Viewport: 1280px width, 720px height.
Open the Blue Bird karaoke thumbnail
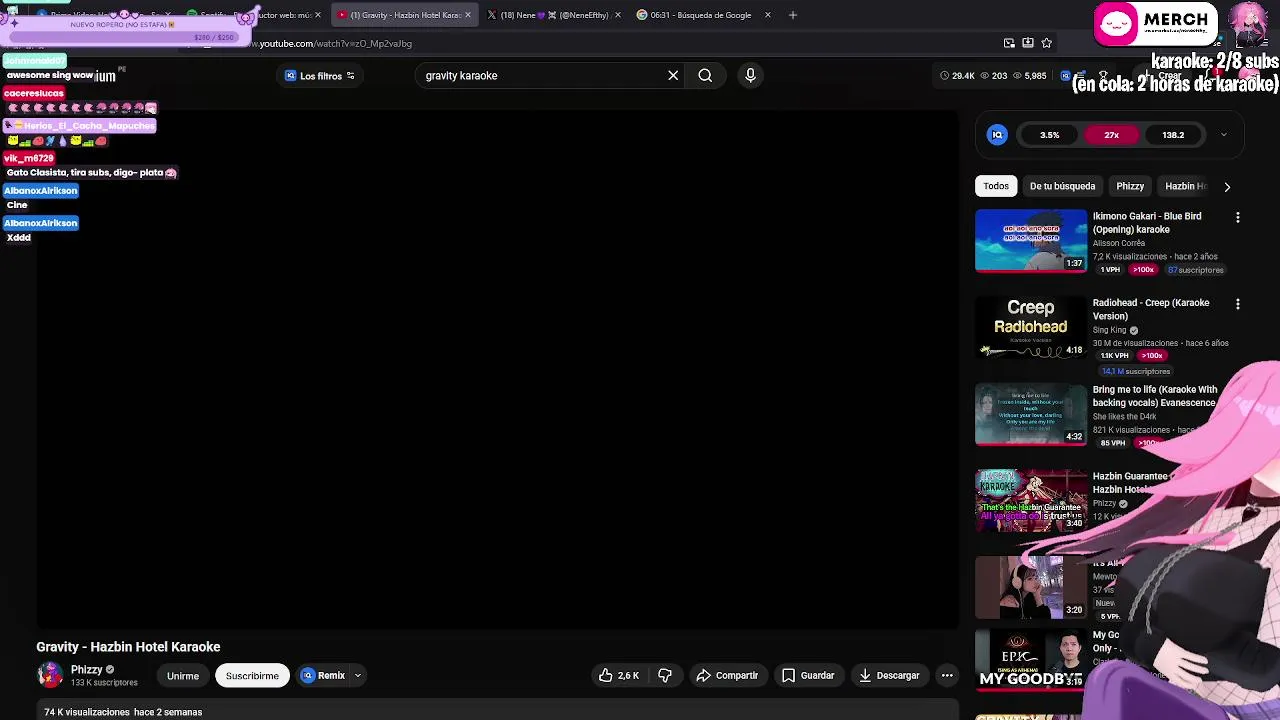pos(1031,240)
